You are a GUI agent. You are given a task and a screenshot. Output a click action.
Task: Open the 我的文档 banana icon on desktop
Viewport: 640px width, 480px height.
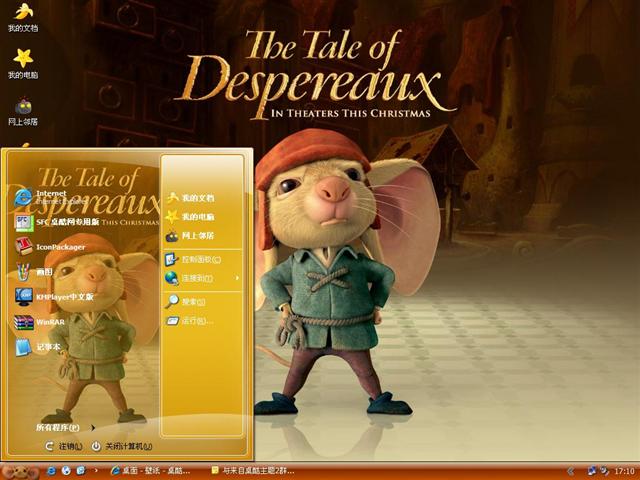(x=23, y=18)
